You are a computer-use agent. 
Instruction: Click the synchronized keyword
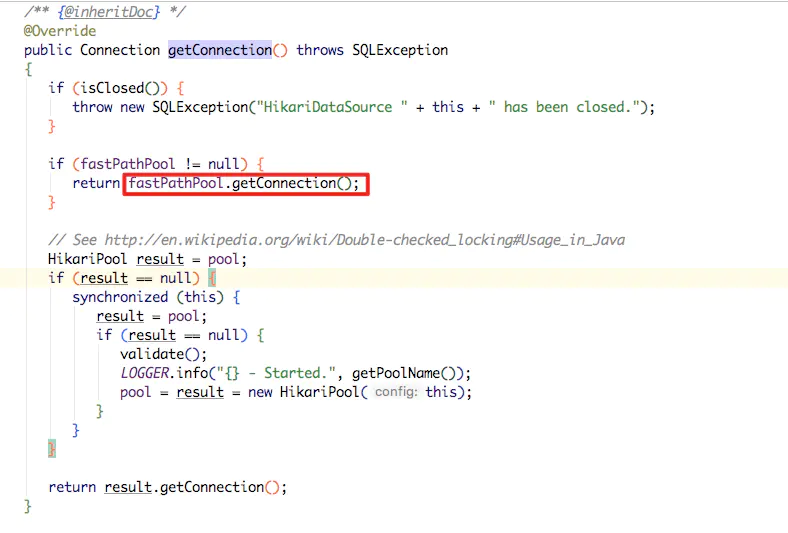[120, 297]
